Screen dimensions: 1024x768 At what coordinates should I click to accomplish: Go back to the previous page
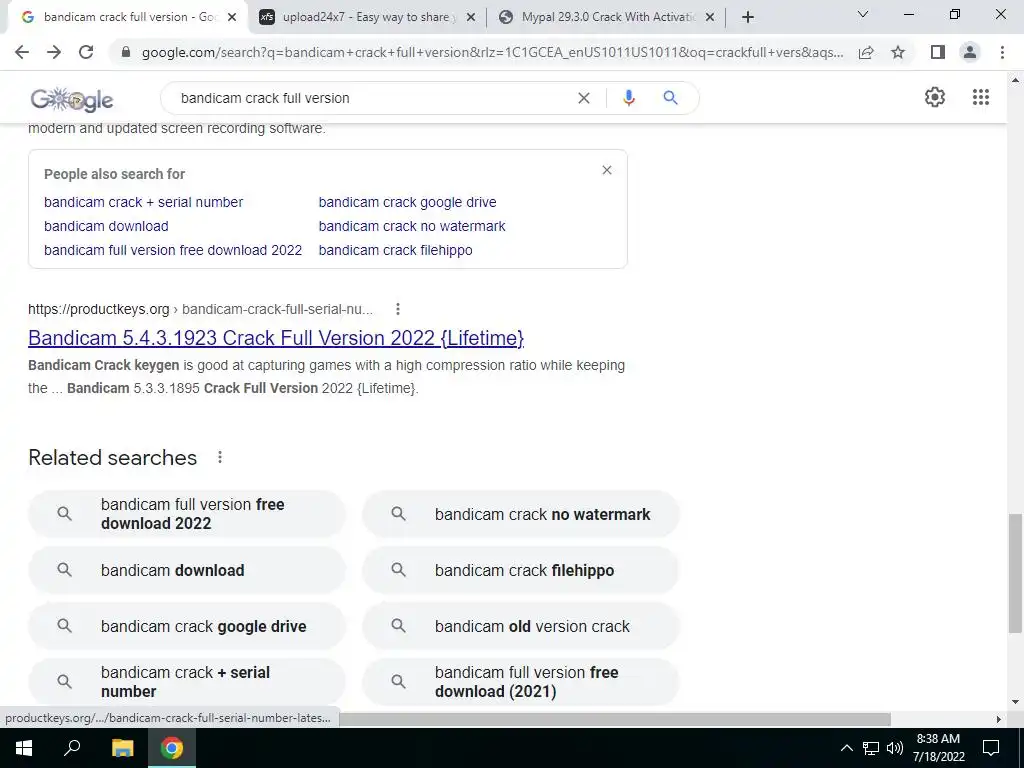click(x=22, y=52)
